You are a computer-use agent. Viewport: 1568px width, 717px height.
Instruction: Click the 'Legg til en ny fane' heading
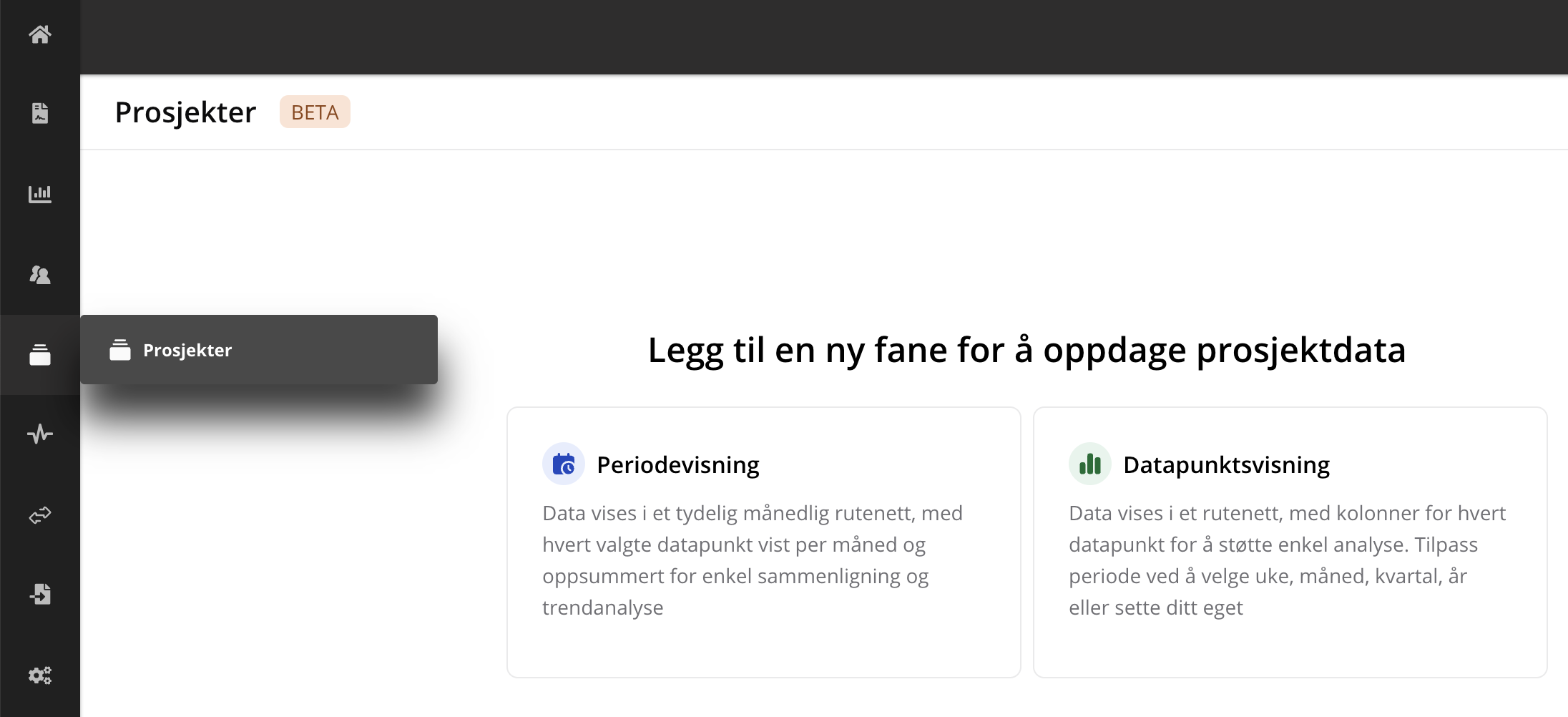click(x=1026, y=350)
